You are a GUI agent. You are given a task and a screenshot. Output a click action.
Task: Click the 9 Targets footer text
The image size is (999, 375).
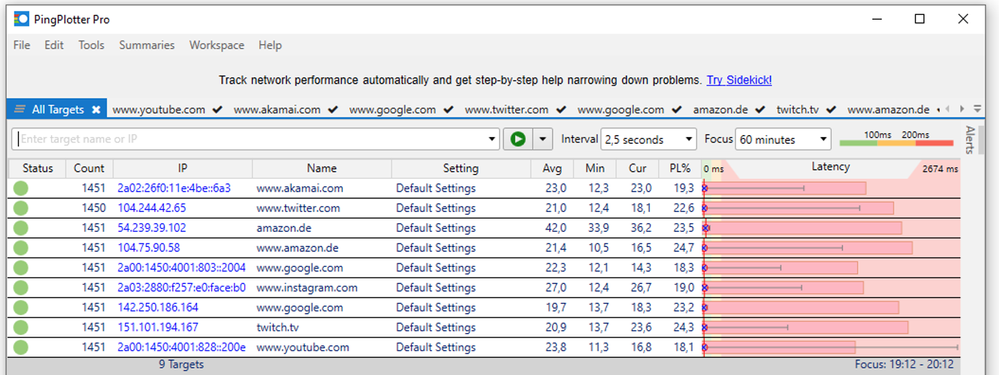point(181,365)
